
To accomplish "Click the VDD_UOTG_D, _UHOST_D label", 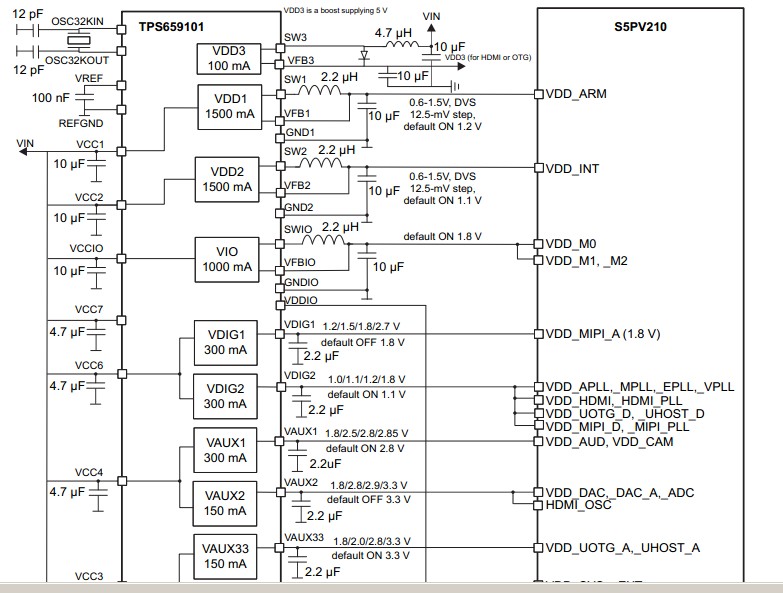I will pyautogui.click(x=625, y=414).
